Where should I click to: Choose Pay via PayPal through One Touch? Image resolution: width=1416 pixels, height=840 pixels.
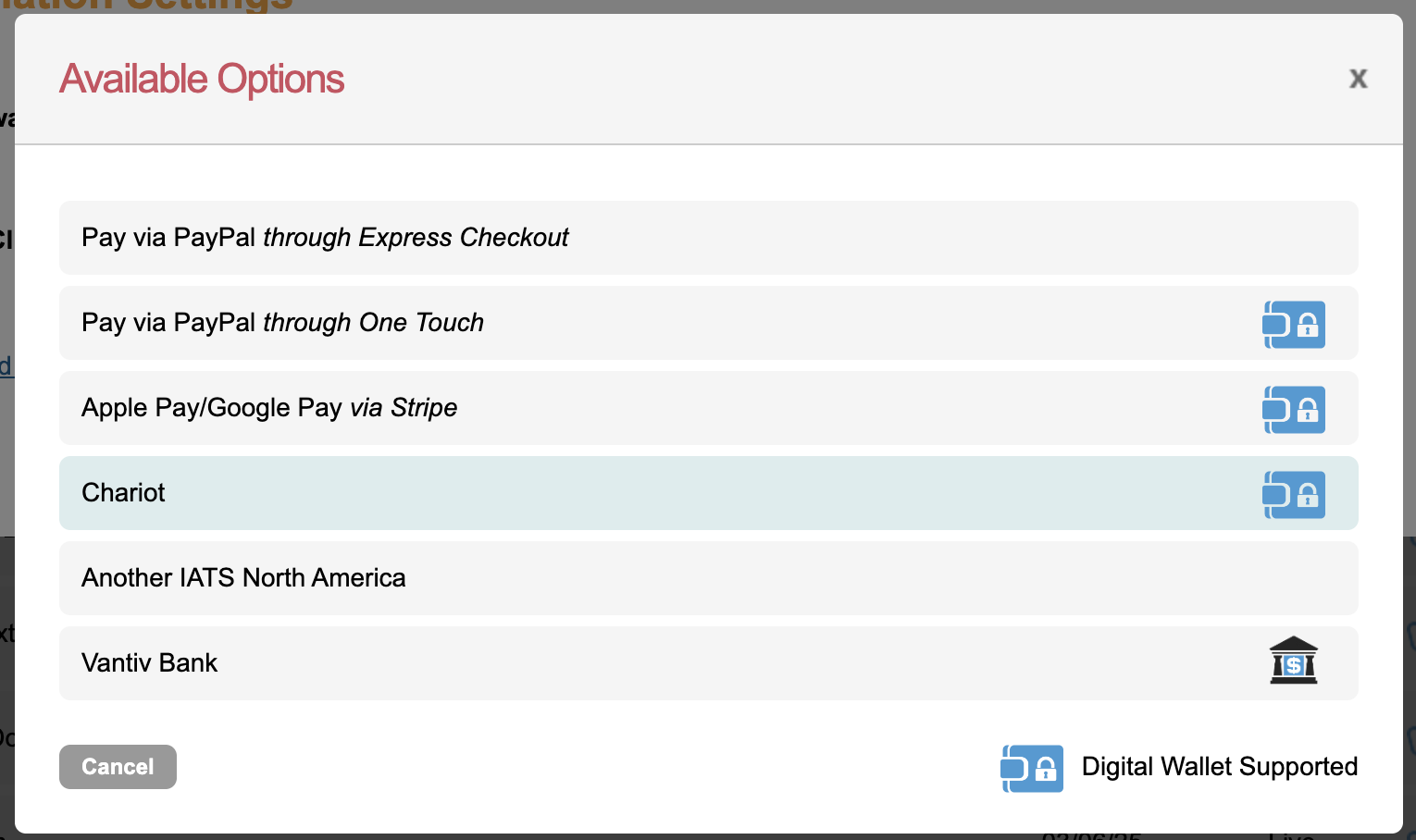(x=282, y=323)
